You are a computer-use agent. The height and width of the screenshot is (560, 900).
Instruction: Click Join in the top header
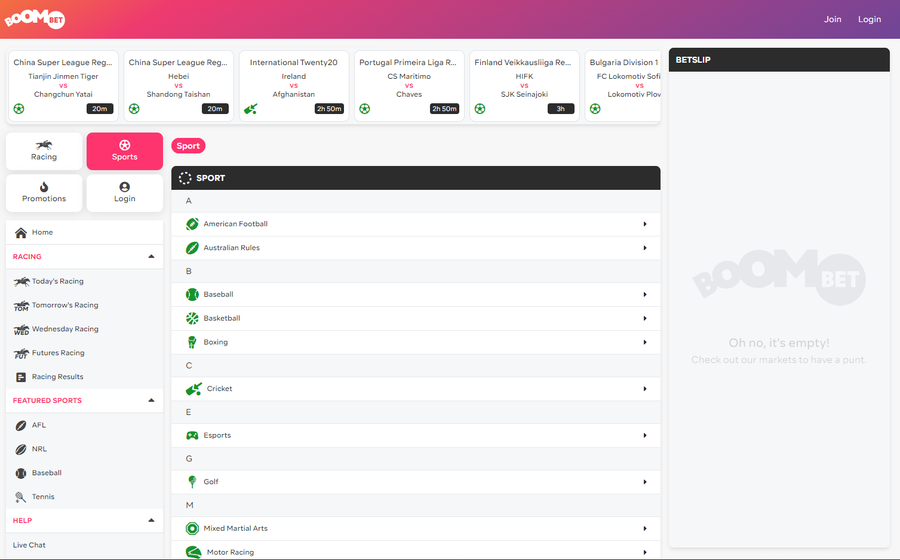[x=832, y=19]
